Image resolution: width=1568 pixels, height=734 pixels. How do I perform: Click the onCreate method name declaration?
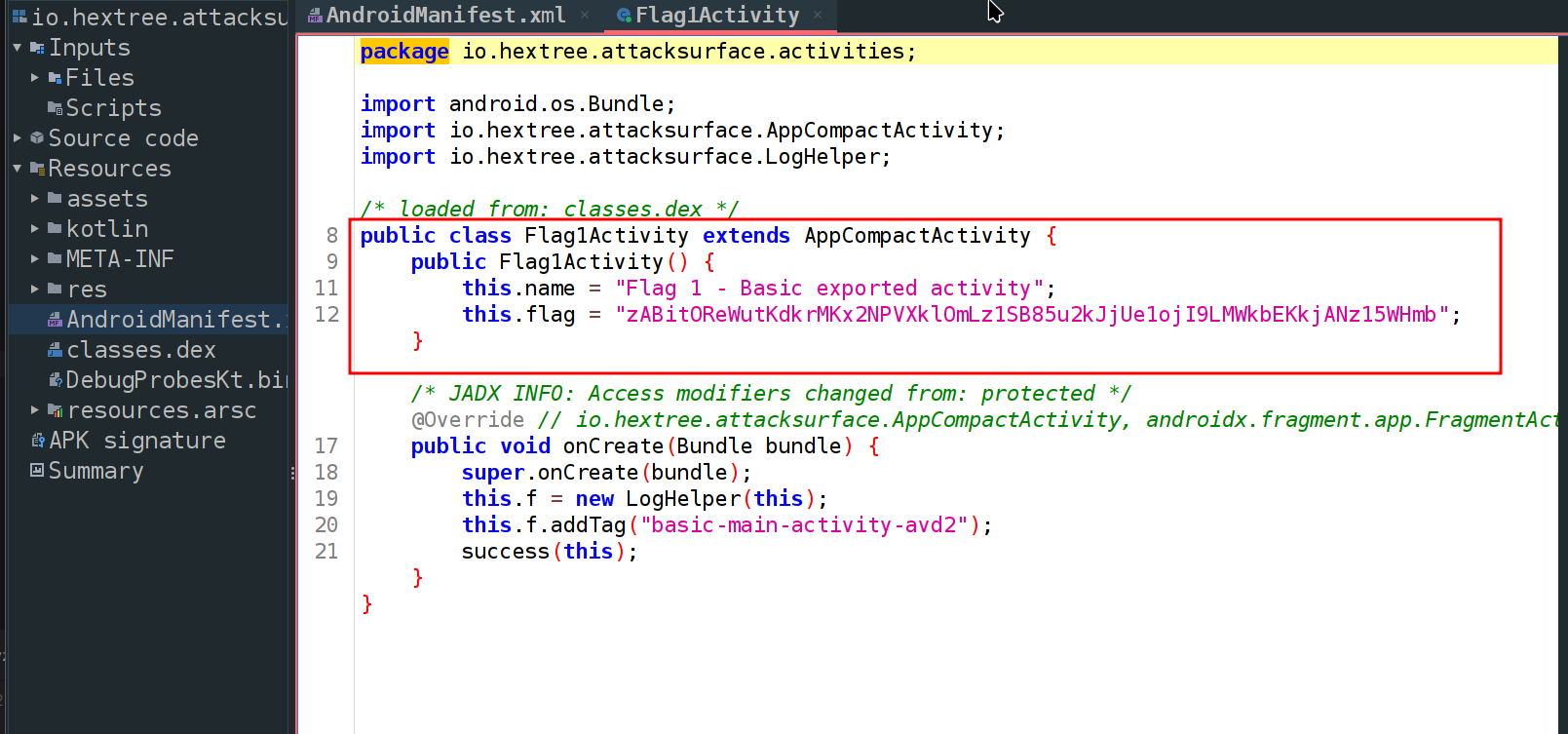click(x=613, y=446)
